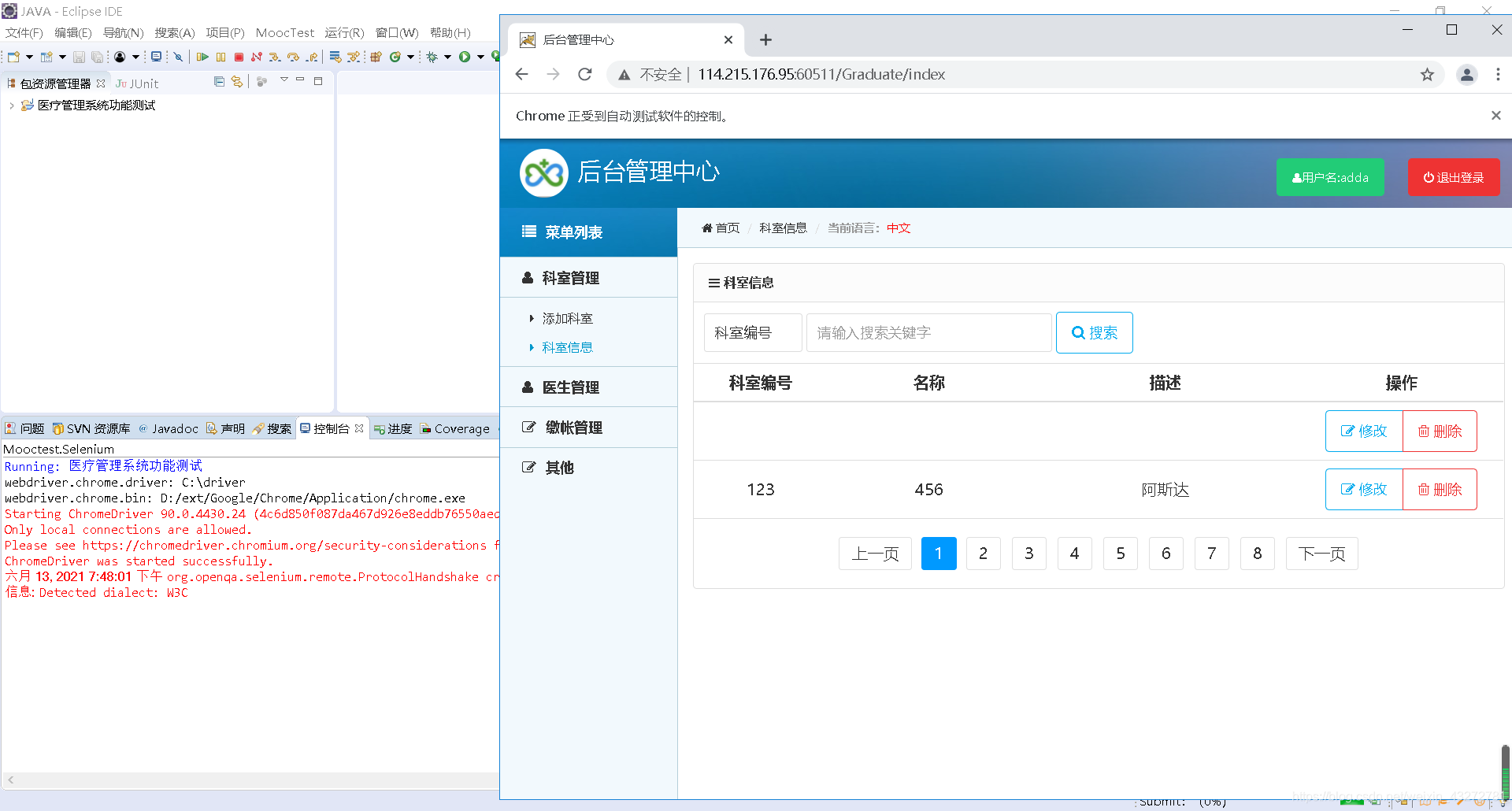Collapse All in the Package Explorer
The width and height of the screenshot is (1512, 811).
219,81
